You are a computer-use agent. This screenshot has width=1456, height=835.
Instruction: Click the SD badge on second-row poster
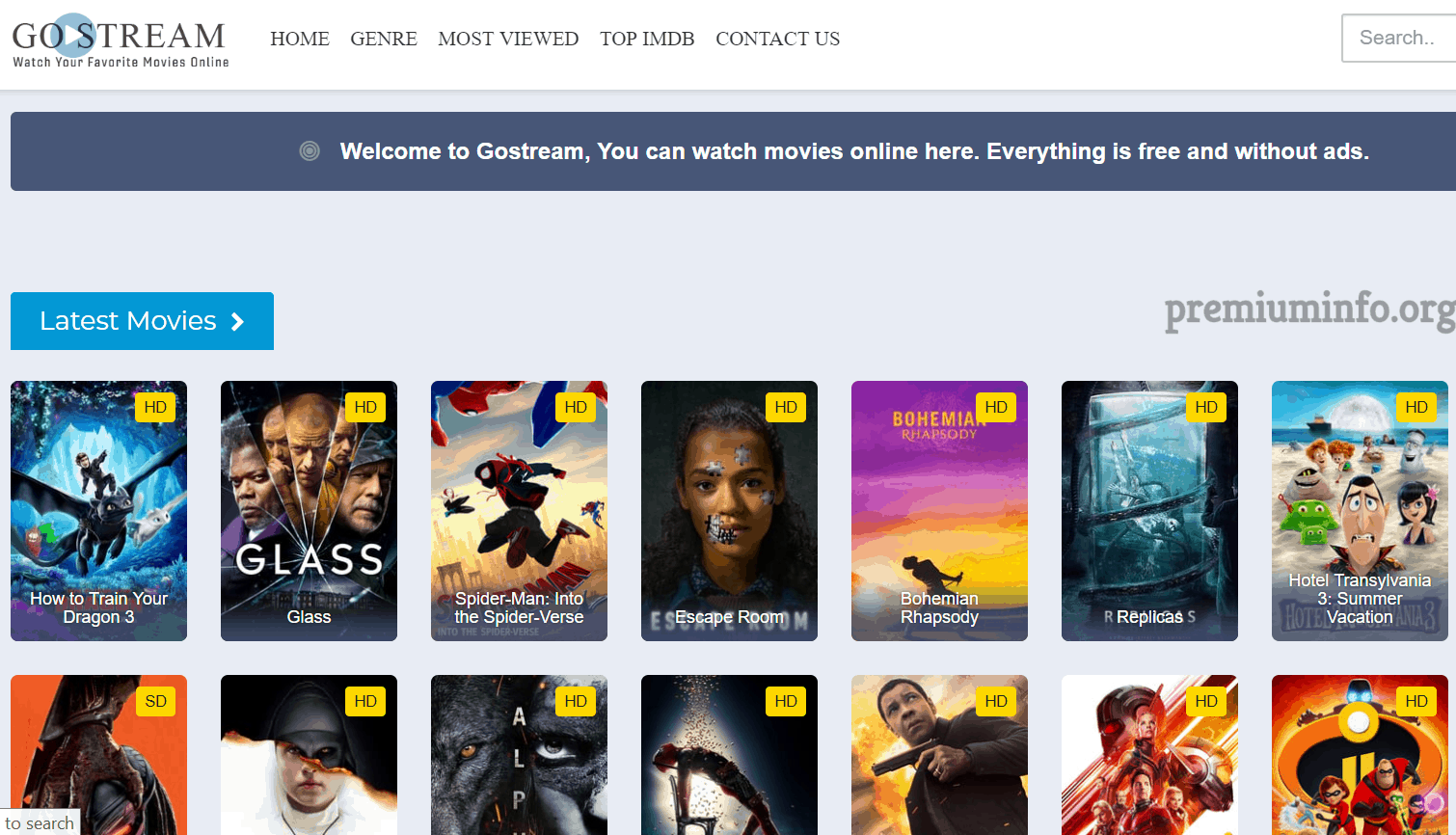[155, 701]
